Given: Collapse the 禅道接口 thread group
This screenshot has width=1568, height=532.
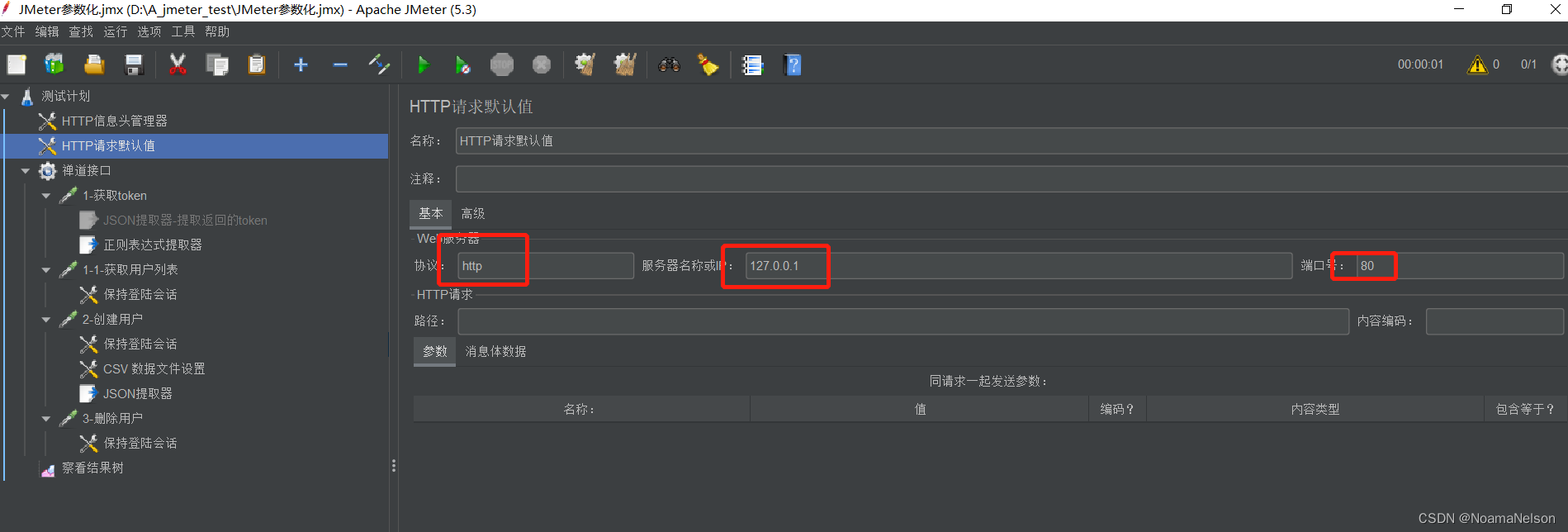Looking at the screenshot, I should coord(26,171).
